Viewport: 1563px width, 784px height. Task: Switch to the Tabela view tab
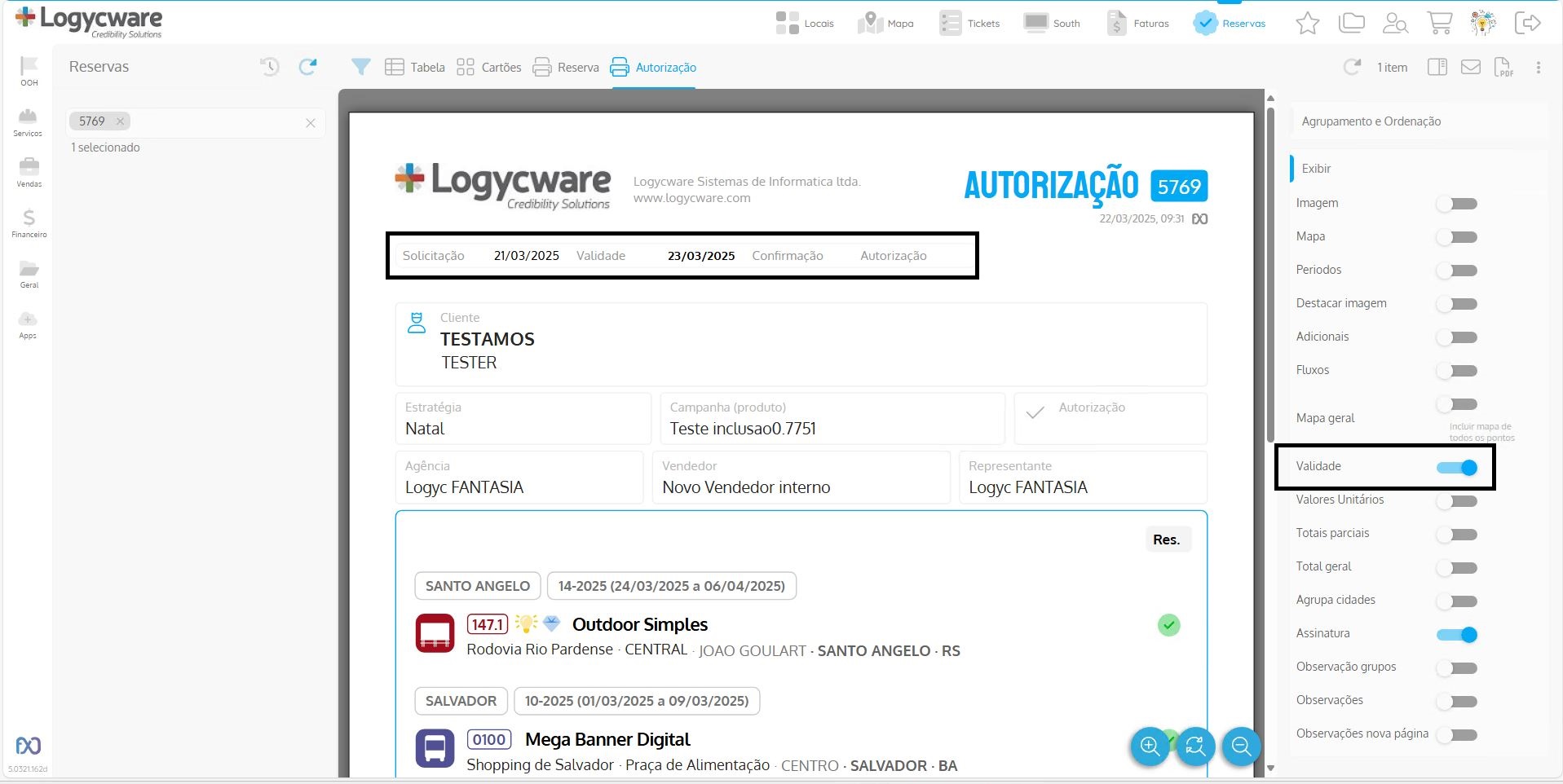[x=415, y=68]
